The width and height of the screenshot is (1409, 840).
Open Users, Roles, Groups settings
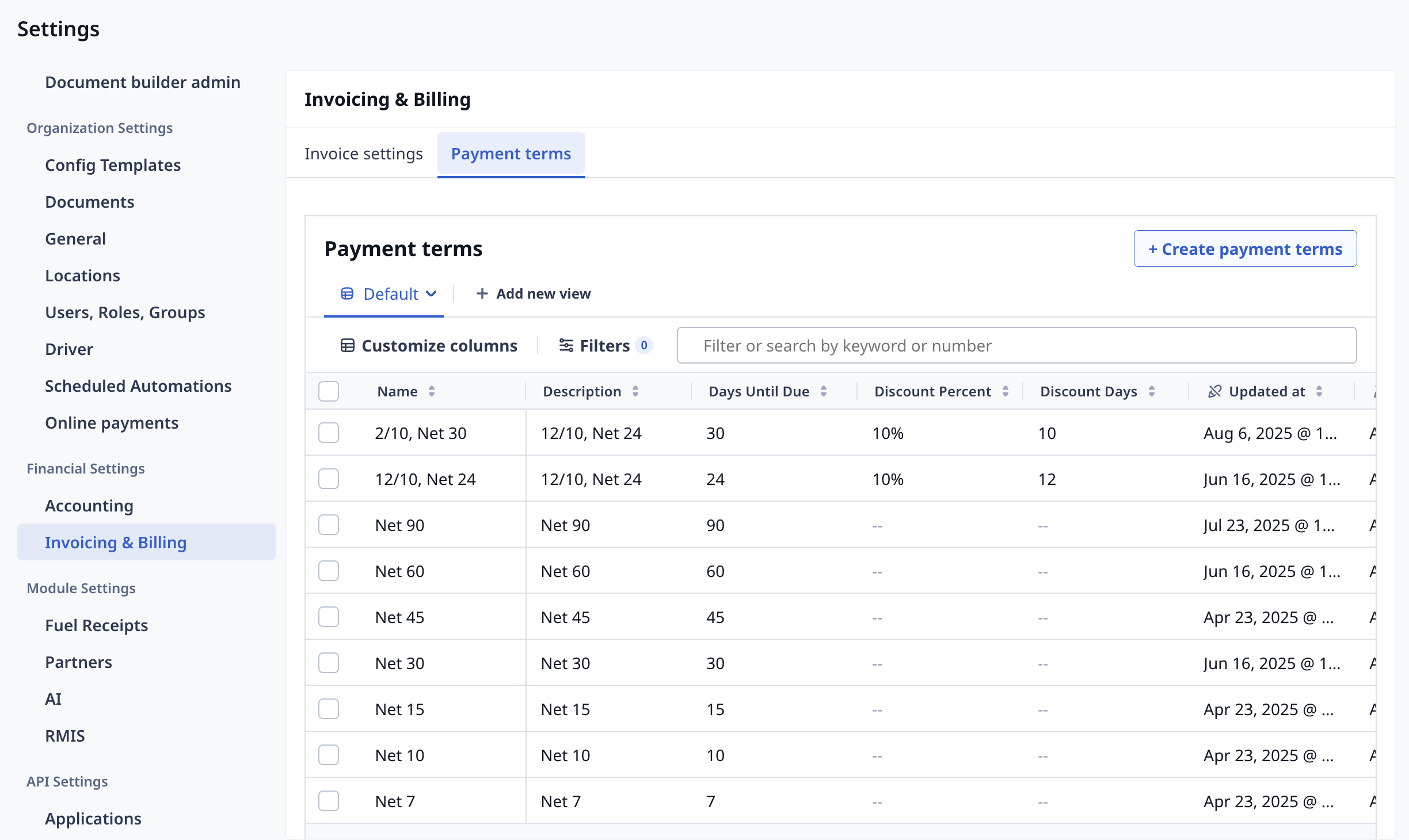coord(125,312)
